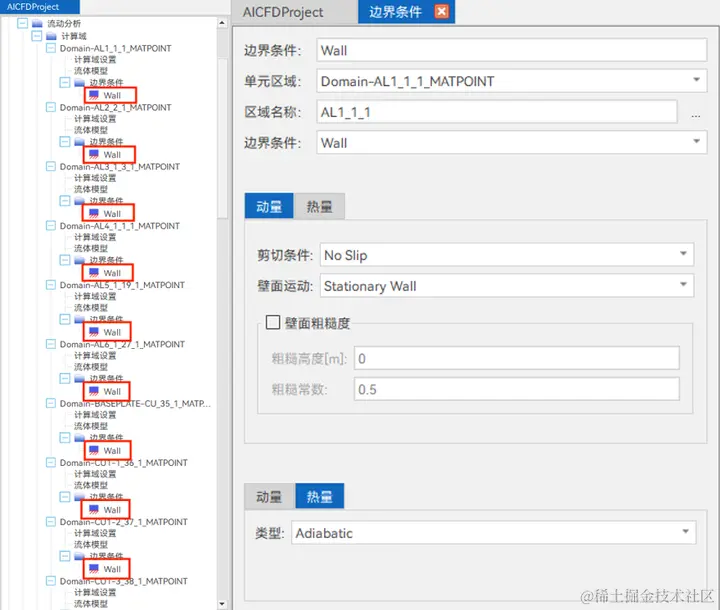Open 计算域设置 under Domain-AL5_1_19_1_MATPOINT
The image size is (720, 610).
pos(95,297)
